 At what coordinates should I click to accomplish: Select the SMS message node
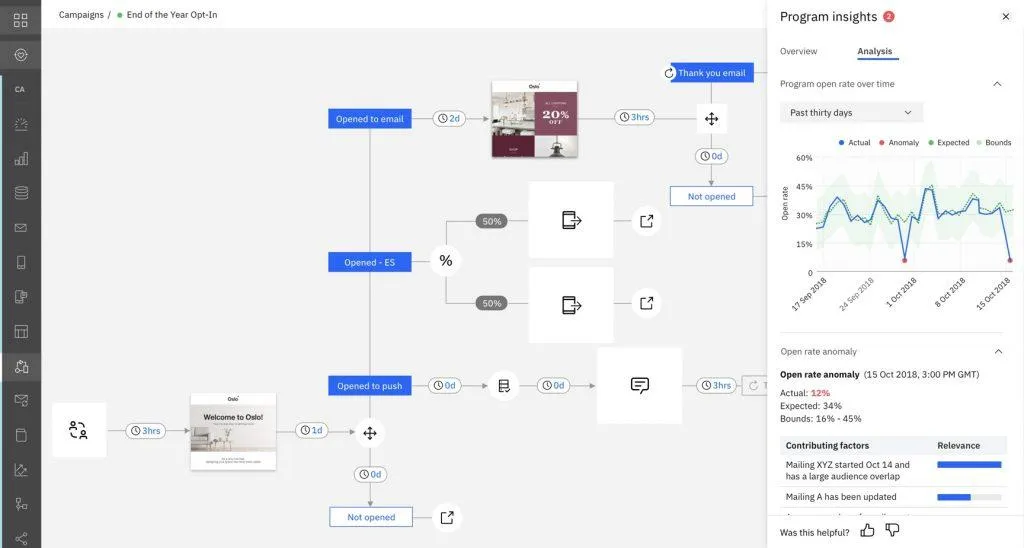(639, 385)
